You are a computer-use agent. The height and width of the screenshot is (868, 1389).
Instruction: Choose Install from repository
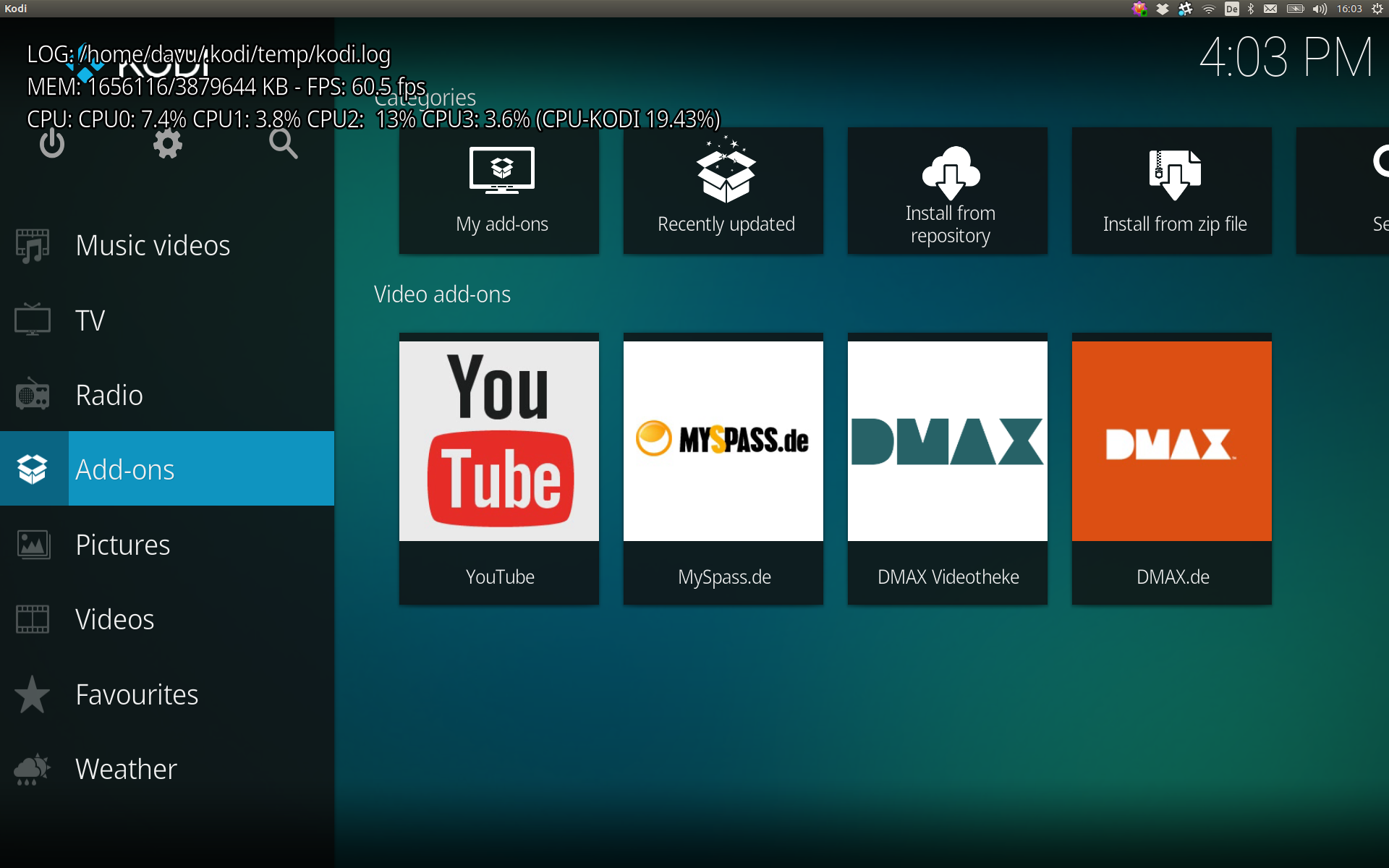coord(948,191)
